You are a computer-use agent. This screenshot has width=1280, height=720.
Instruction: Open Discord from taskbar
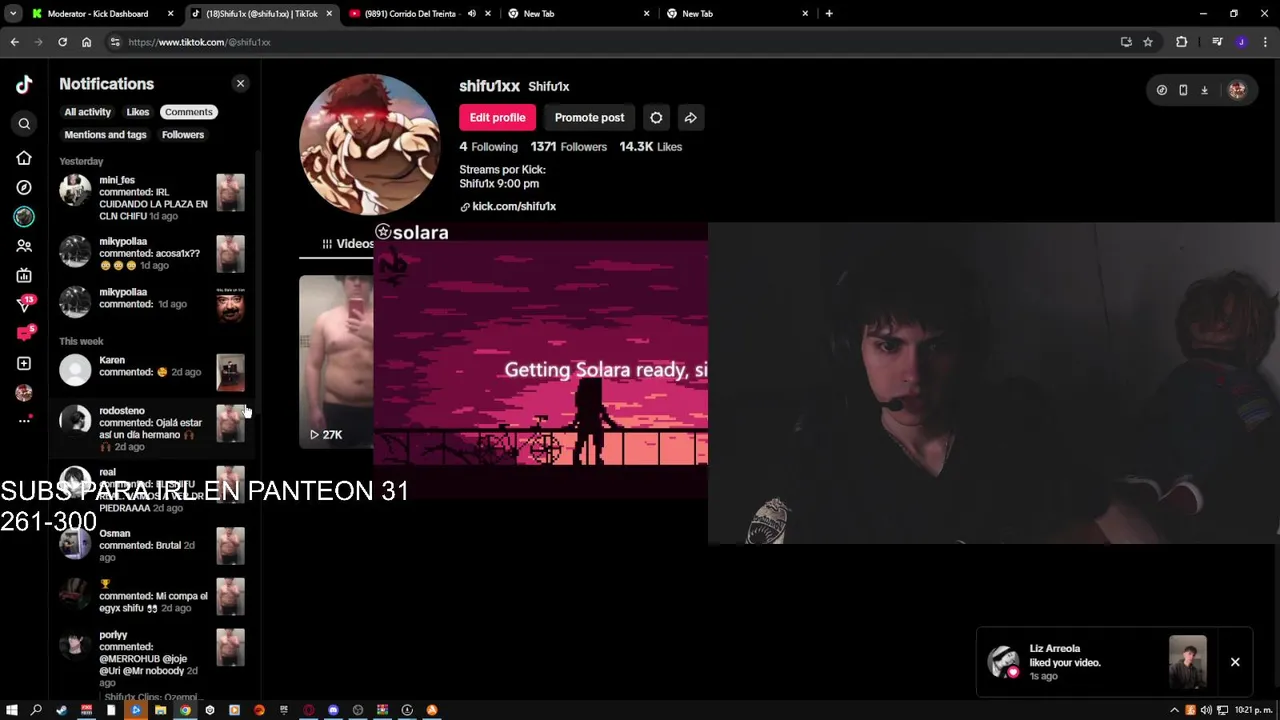(x=333, y=710)
